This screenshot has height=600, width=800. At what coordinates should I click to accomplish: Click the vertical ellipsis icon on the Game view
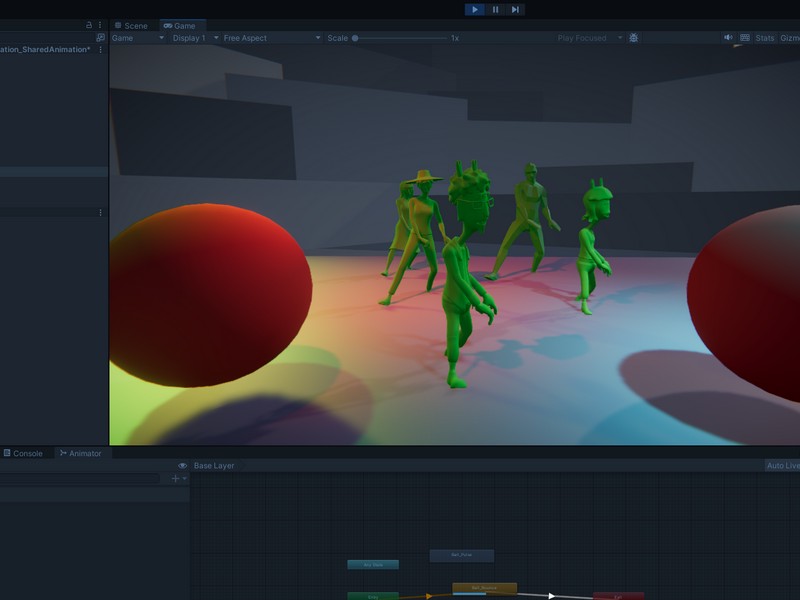[x=100, y=25]
